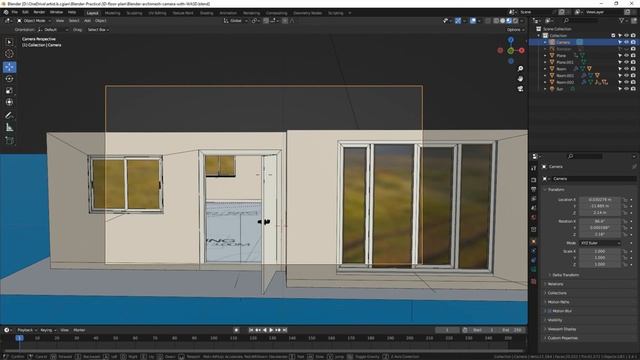Viewport: 640px width, 360px height.
Task: Switch to rendered viewport shading
Action: pos(516,20)
